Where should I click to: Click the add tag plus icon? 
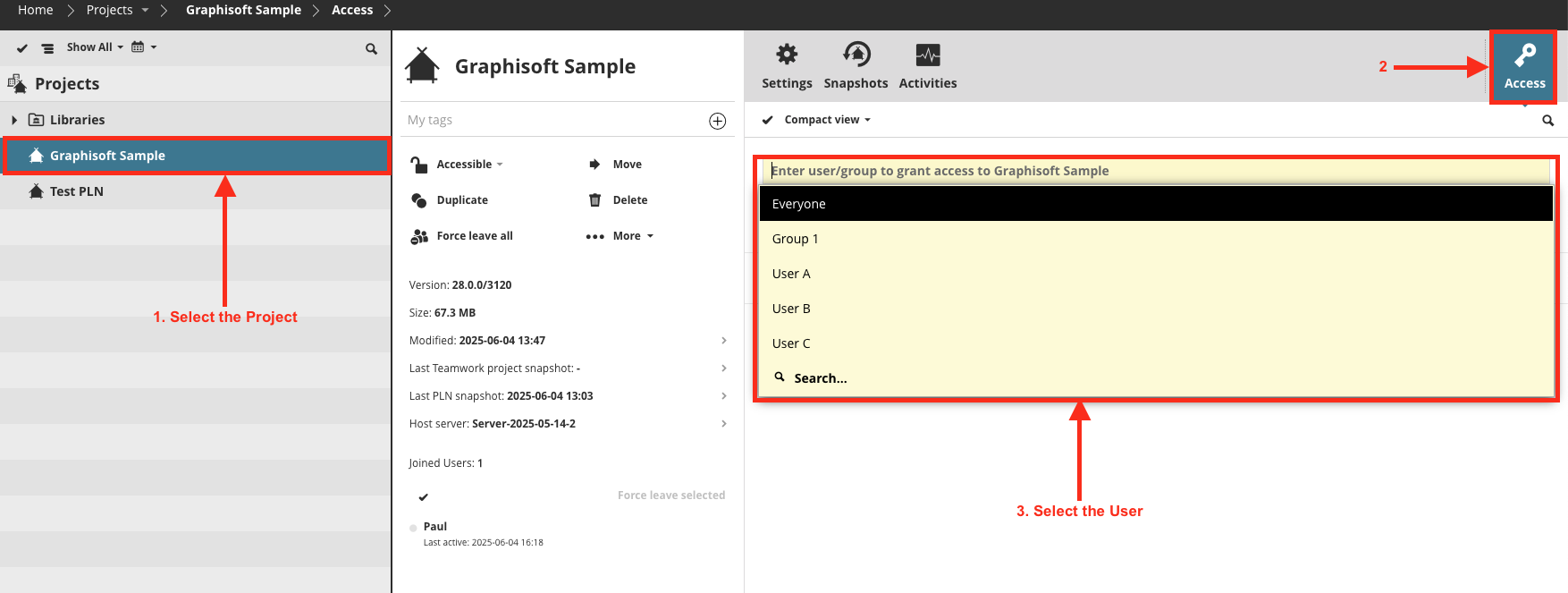pos(717,121)
